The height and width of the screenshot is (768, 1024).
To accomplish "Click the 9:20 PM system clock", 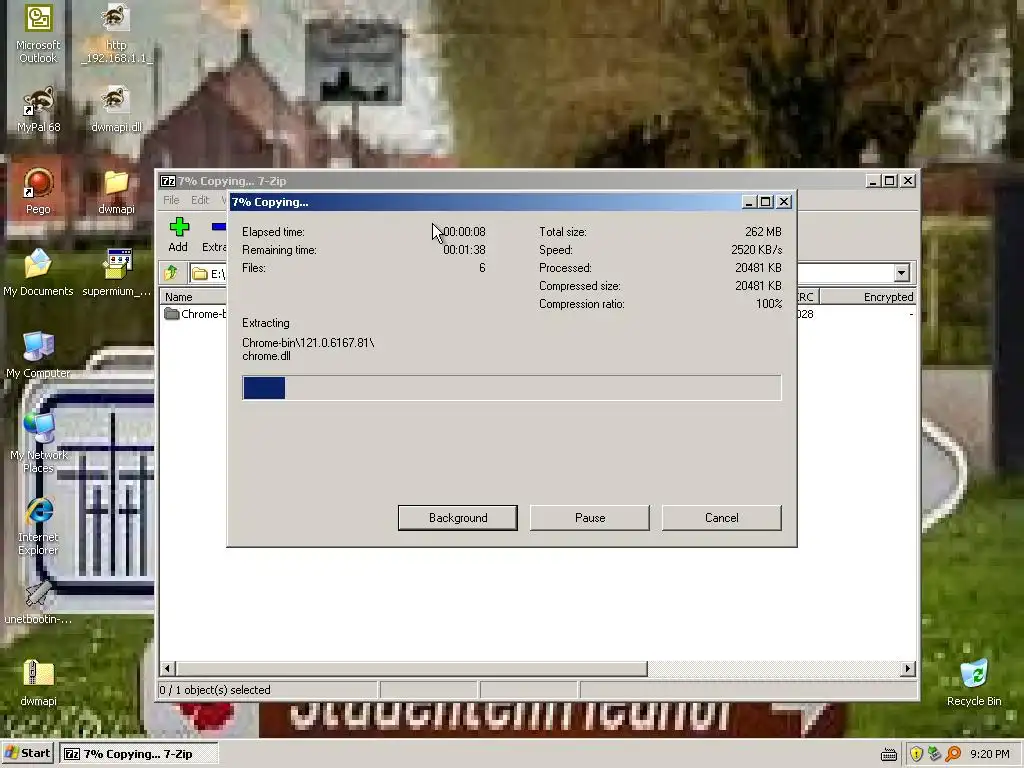I will [989, 754].
